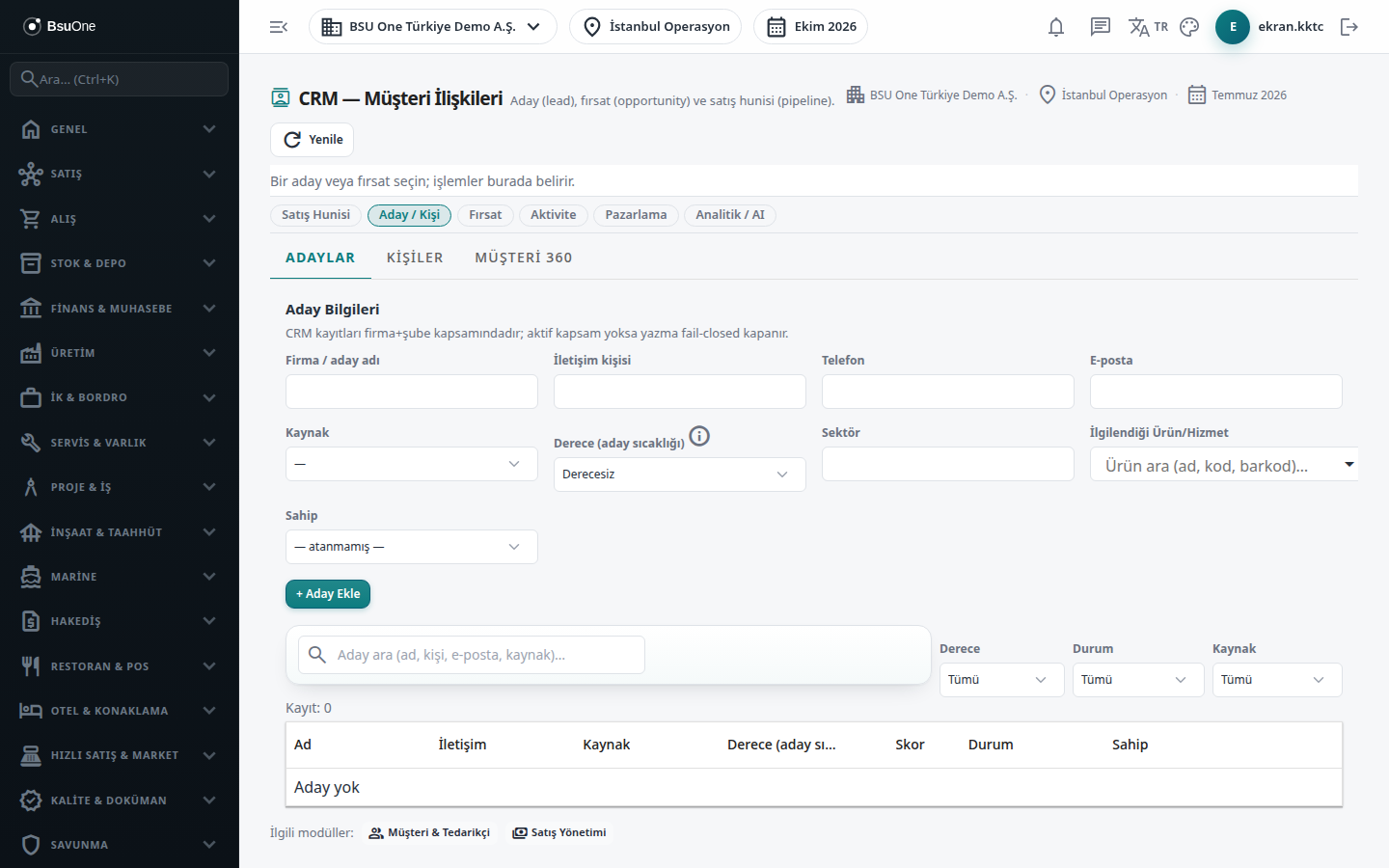This screenshot has width=1389, height=868.
Task: Open the notifications bell
Action: (1056, 27)
